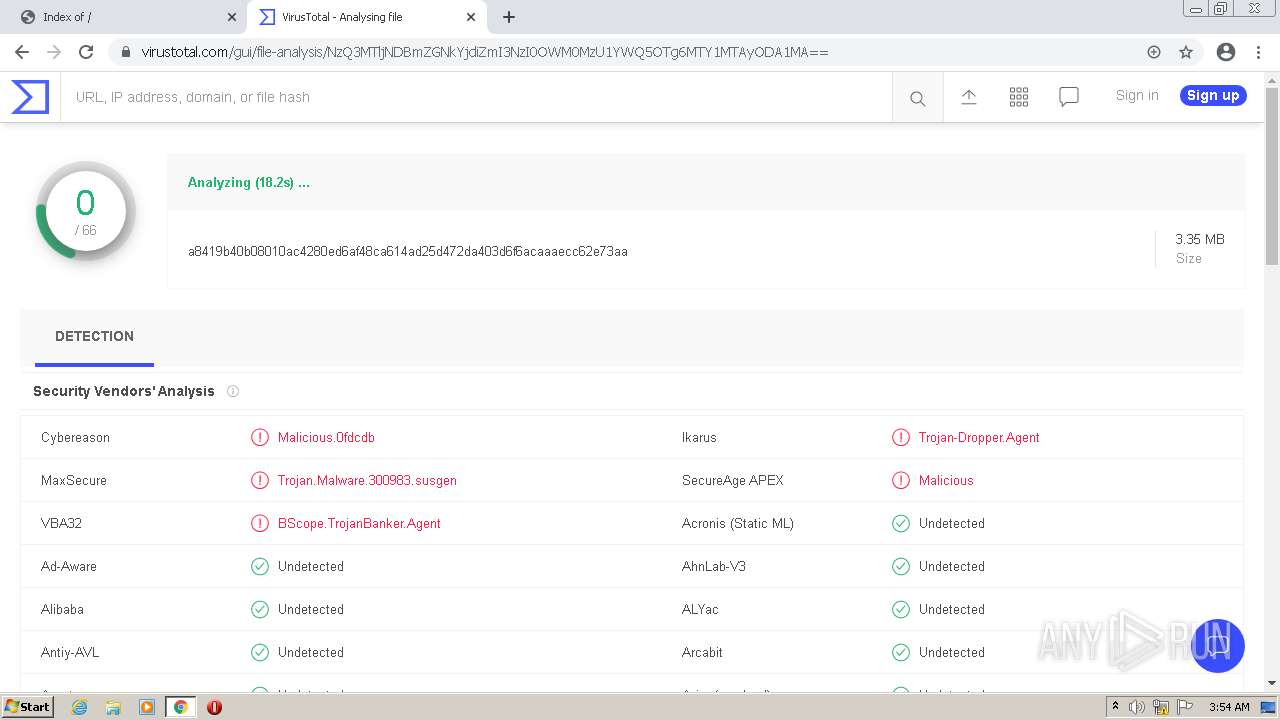Click the Sign up button
Image resolution: width=1280 pixels, height=720 pixels.
pos(1213,95)
